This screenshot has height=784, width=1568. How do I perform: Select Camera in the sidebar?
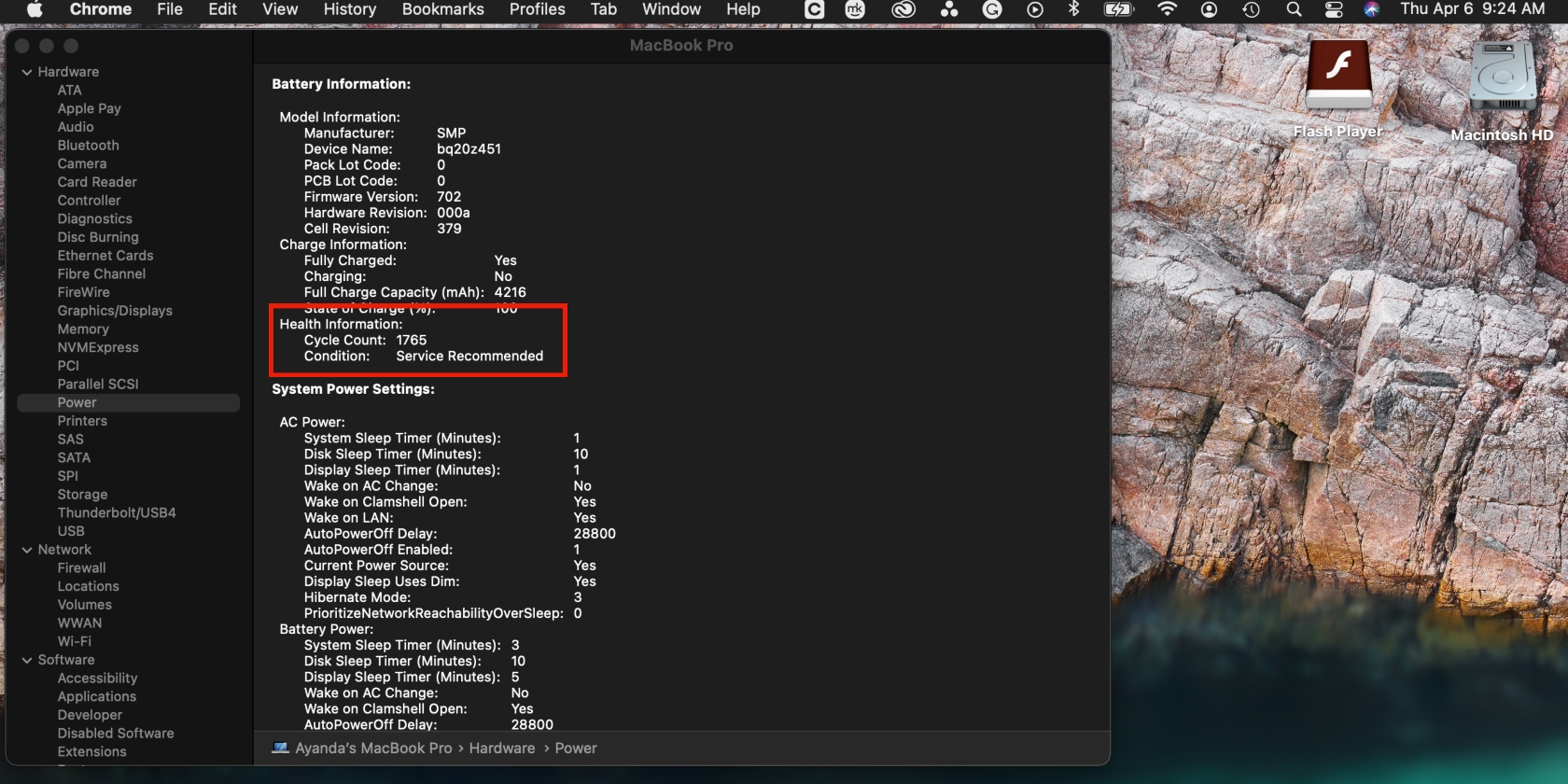82,163
